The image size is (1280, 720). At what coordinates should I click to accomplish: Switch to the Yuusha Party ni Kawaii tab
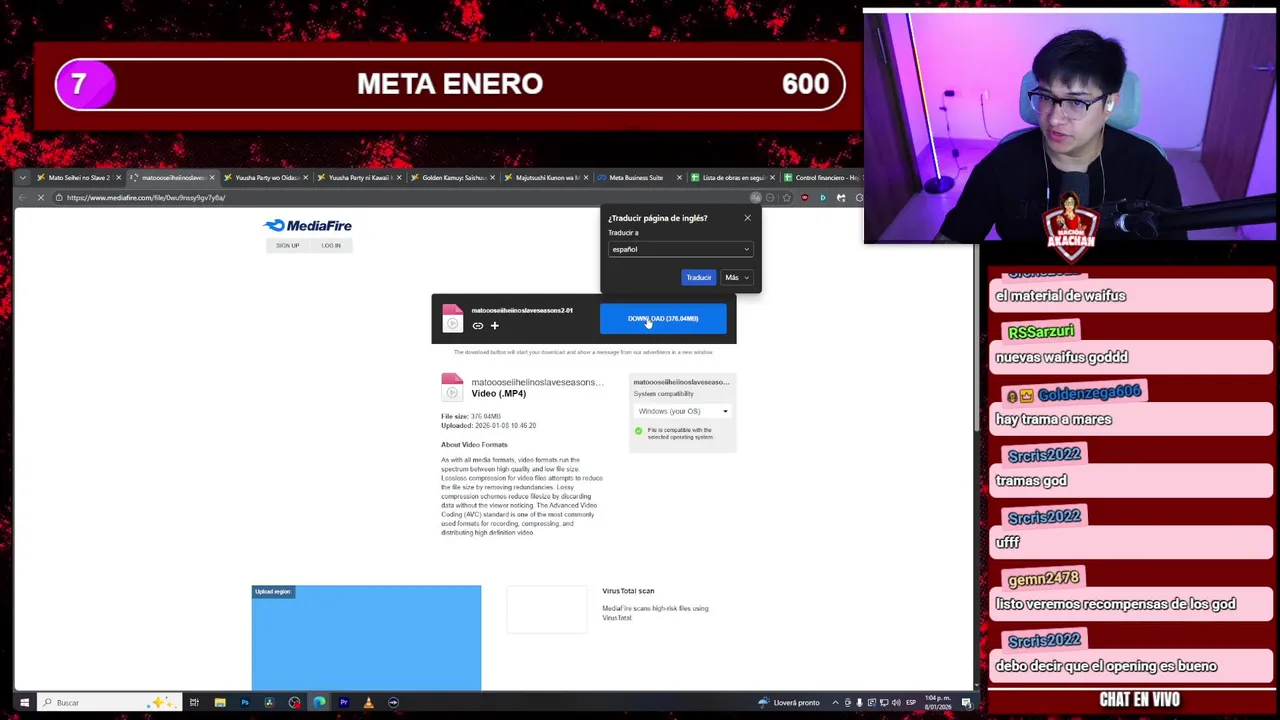[359, 178]
